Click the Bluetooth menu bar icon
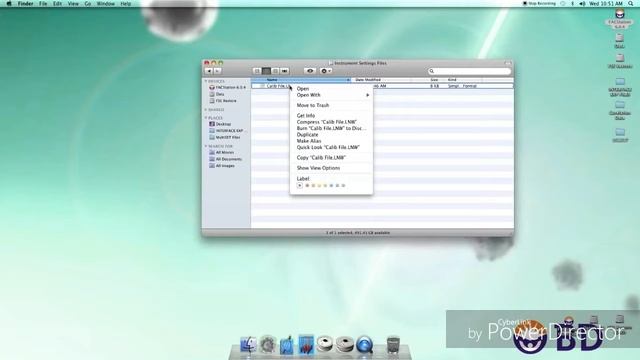 coord(572,4)
